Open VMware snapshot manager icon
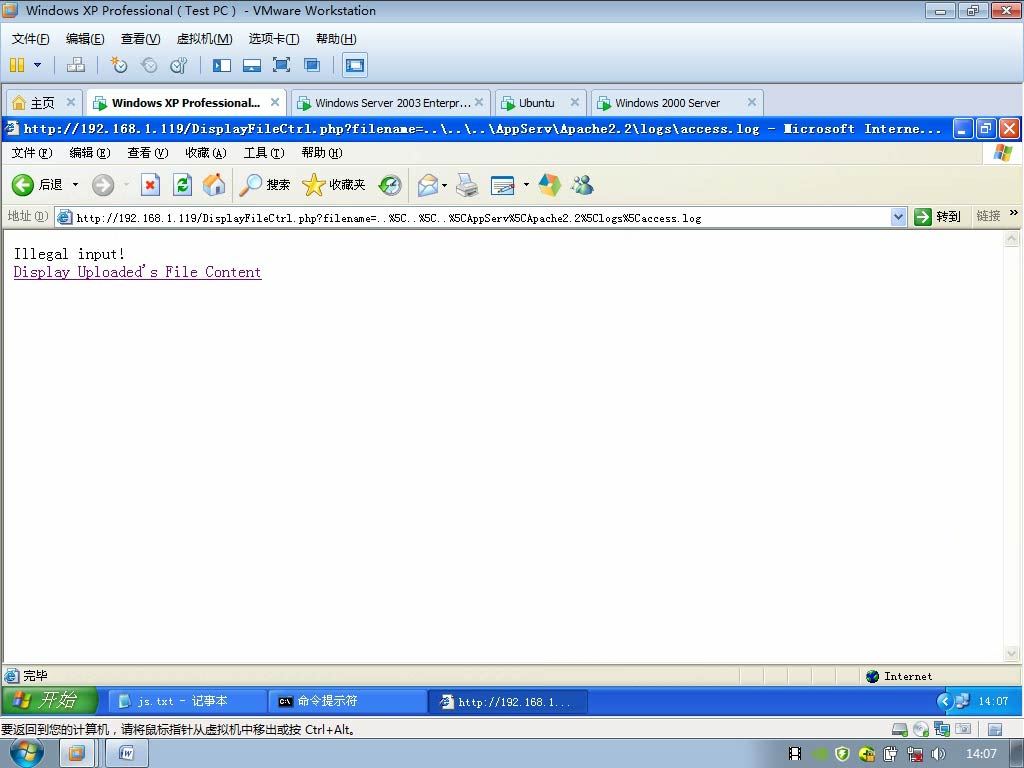The width and height of the screenshot is (1024, 768). 178,65
